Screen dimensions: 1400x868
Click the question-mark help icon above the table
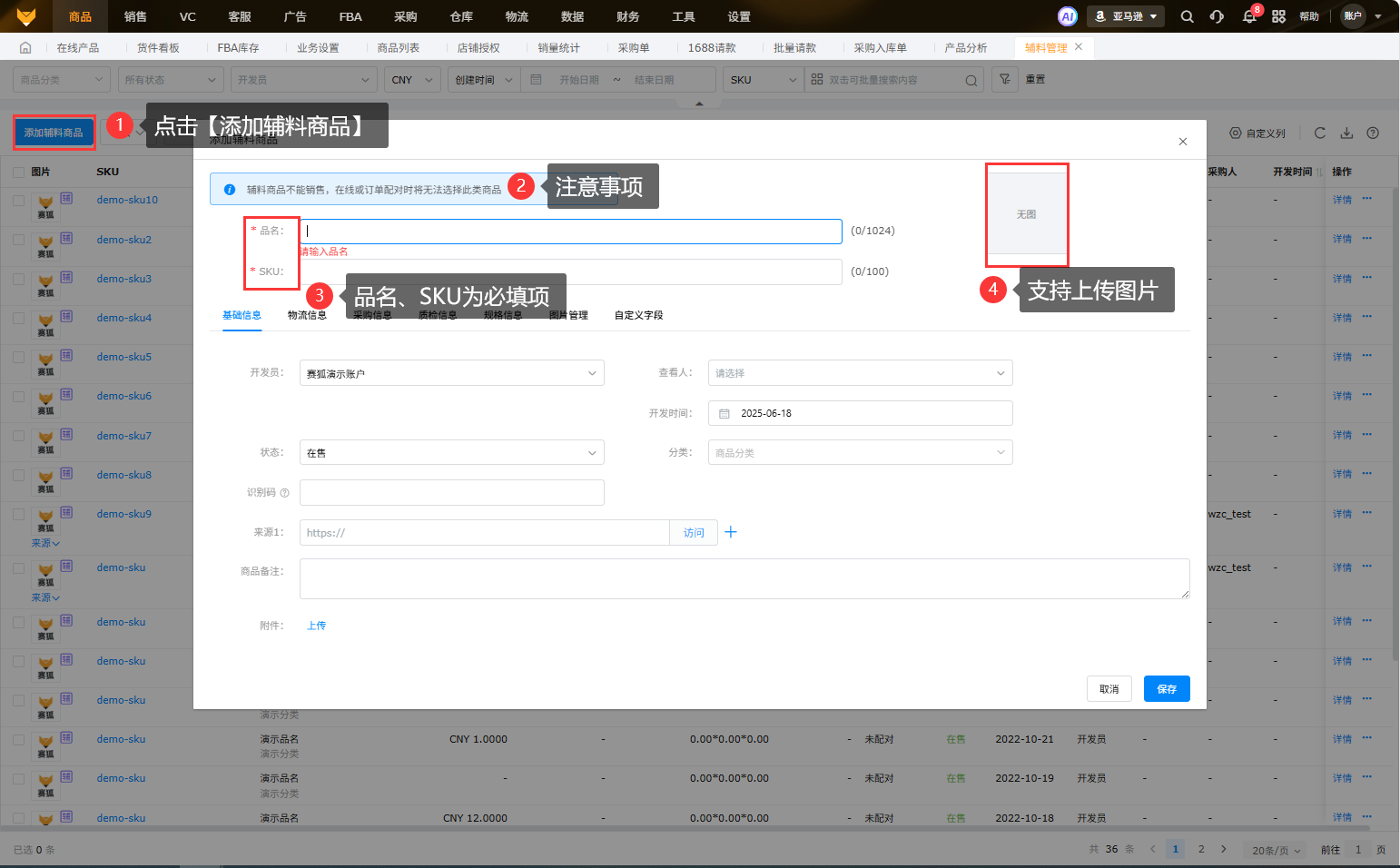point(1373,133)
